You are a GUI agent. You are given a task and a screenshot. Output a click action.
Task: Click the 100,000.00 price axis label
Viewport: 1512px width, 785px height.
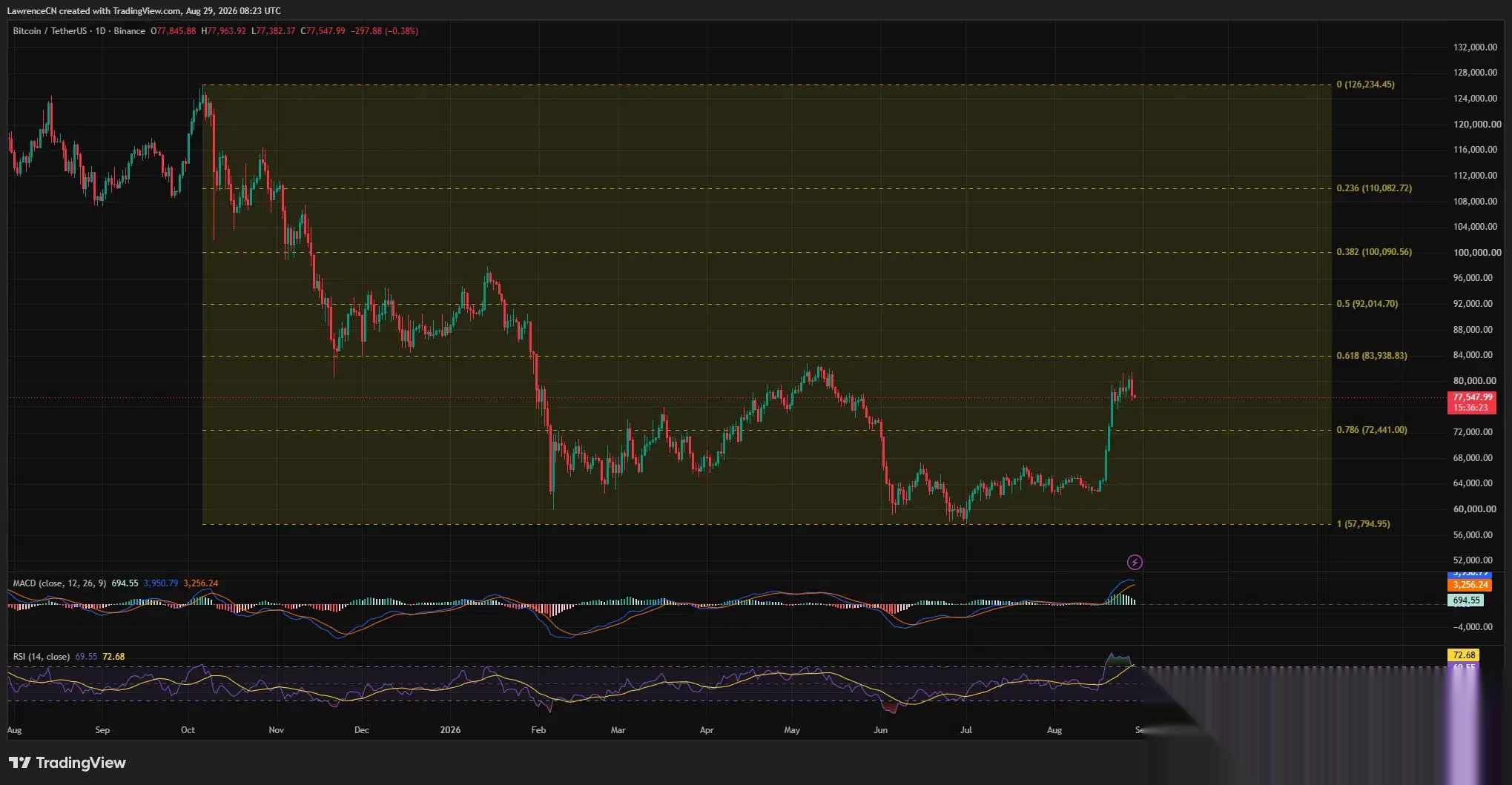pyautogui.click(x=1477, y=253)
